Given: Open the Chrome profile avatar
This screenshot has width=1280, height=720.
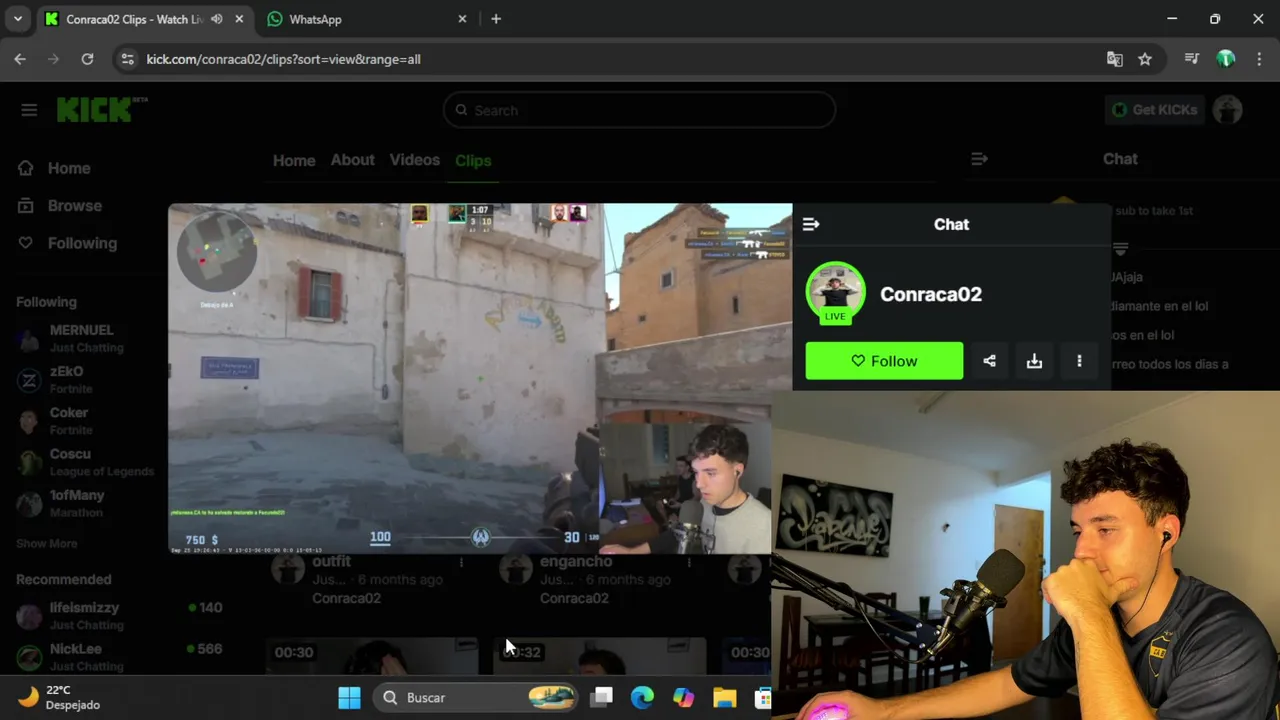Looking at the screenshot, I should 1226,59.
